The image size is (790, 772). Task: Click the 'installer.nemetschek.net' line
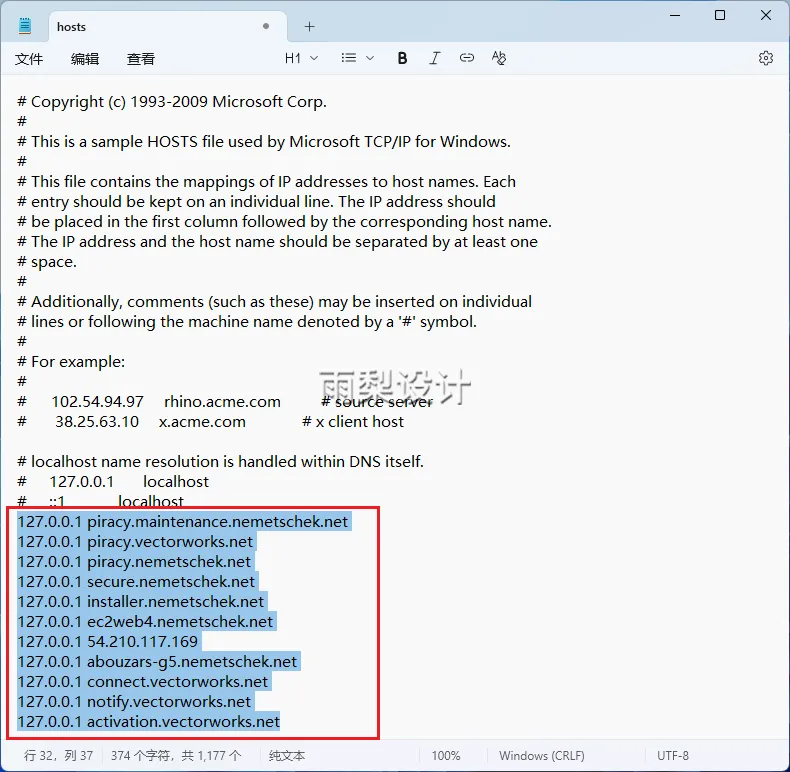tap(141, 602)
